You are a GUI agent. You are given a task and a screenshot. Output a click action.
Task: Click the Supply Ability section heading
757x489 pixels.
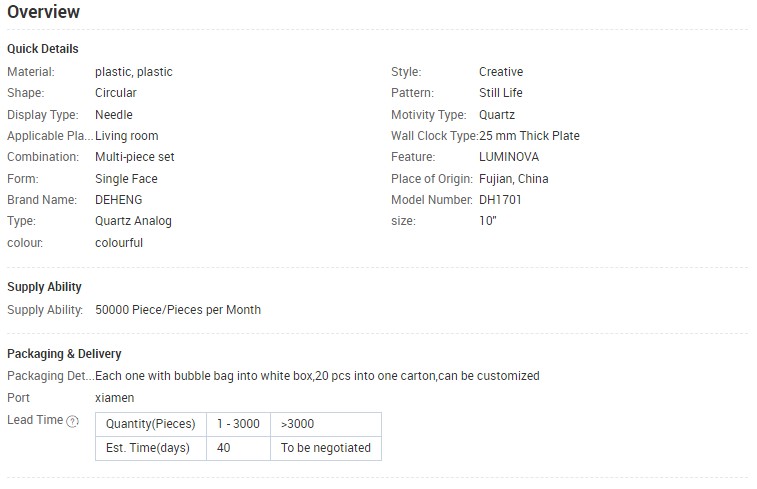tap(44, 287)
